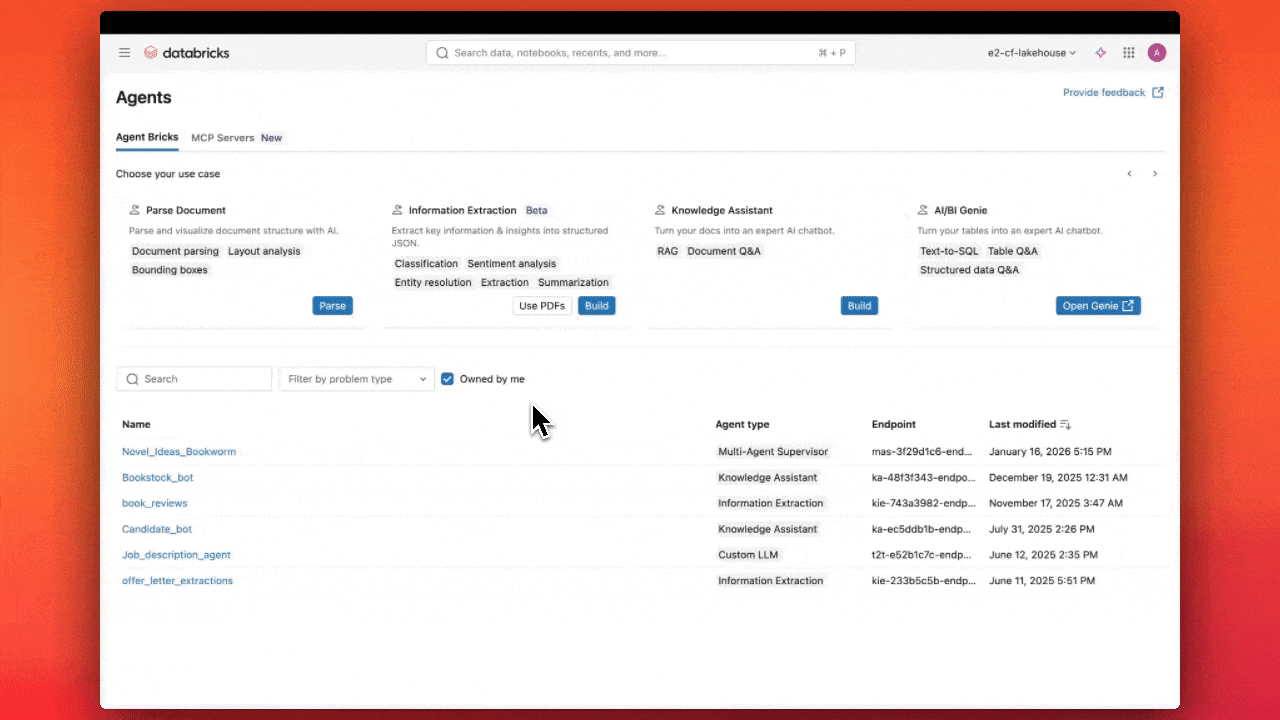
Task: Switch to the MCP Servers tab
Action: 222,137
